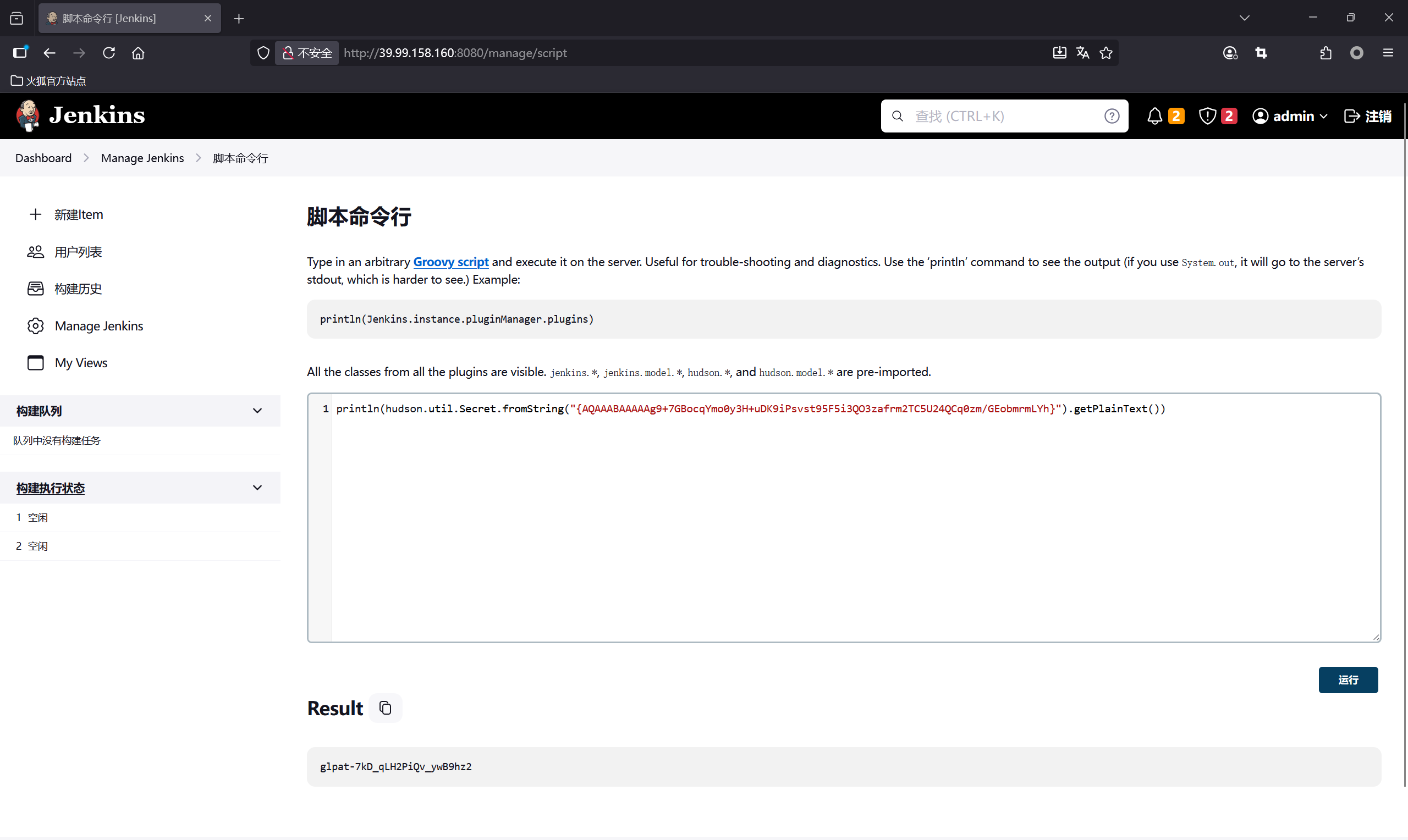The image size is (1408, 840).
Task: Bookmark page with the star icon
Action: click(1105, 53)
